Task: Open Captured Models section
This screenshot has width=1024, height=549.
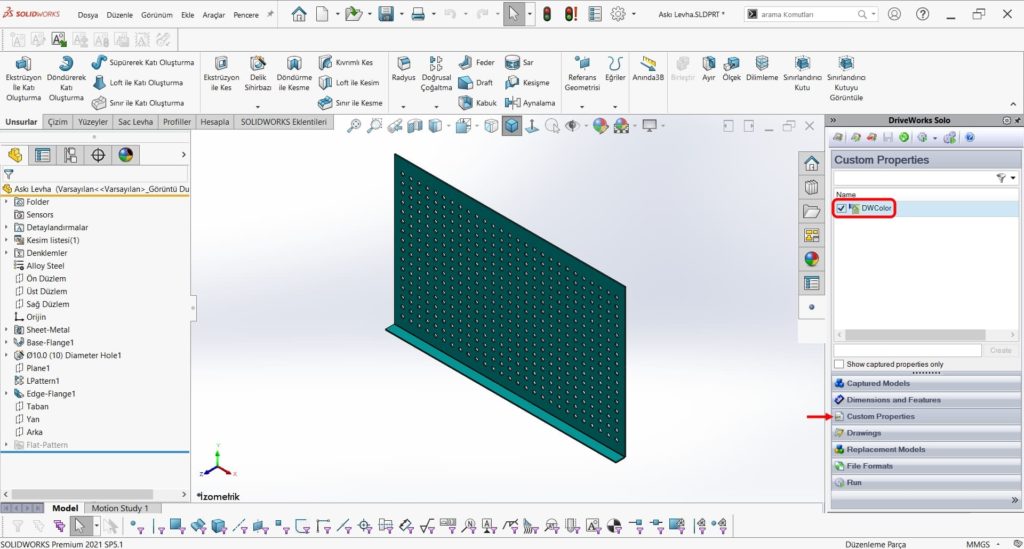Action: 925,383
